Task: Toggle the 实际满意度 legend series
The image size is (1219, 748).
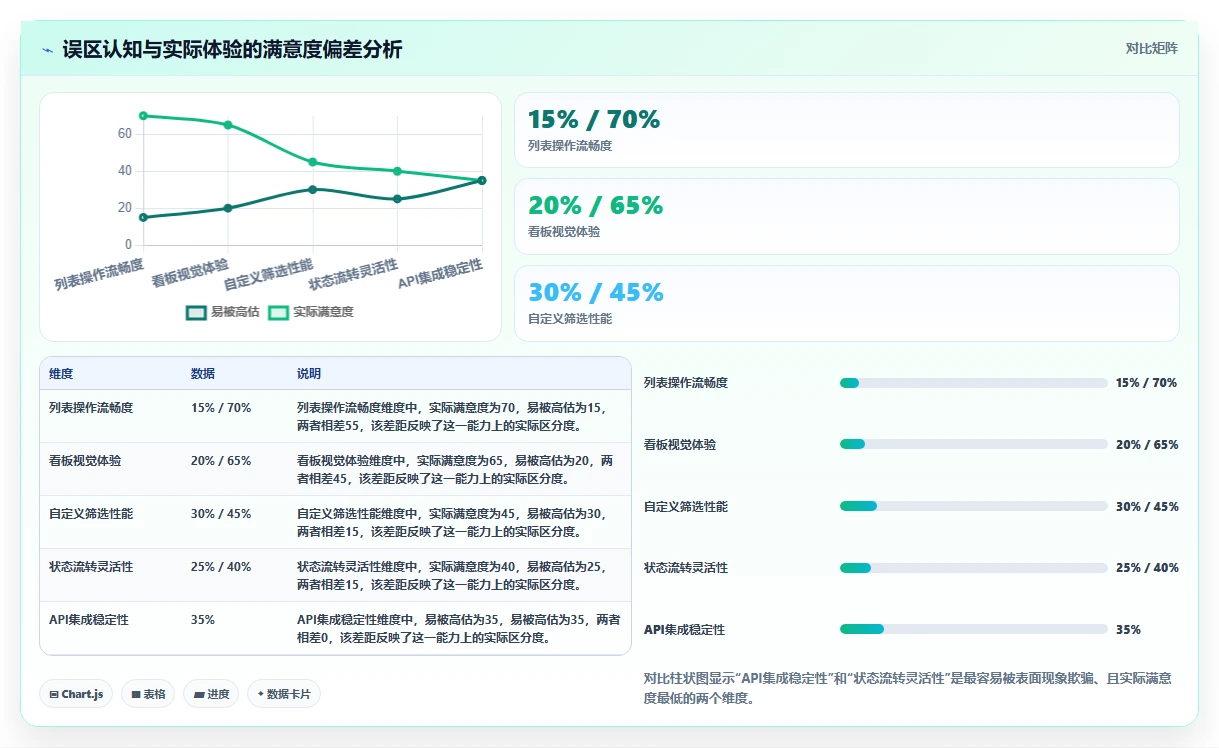Action: (311, 312)
